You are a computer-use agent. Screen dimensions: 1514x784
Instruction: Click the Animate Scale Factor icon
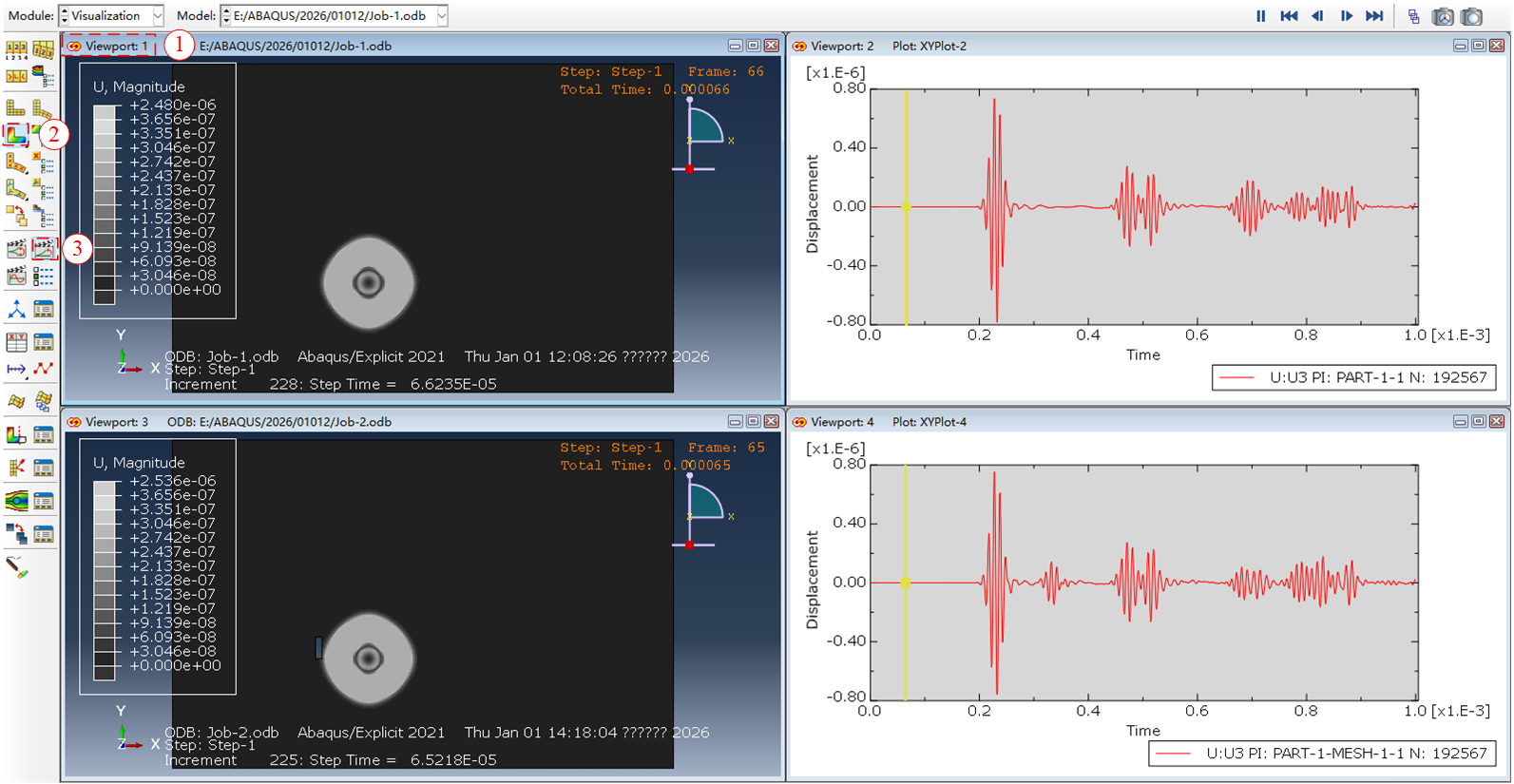click(16, 249)
